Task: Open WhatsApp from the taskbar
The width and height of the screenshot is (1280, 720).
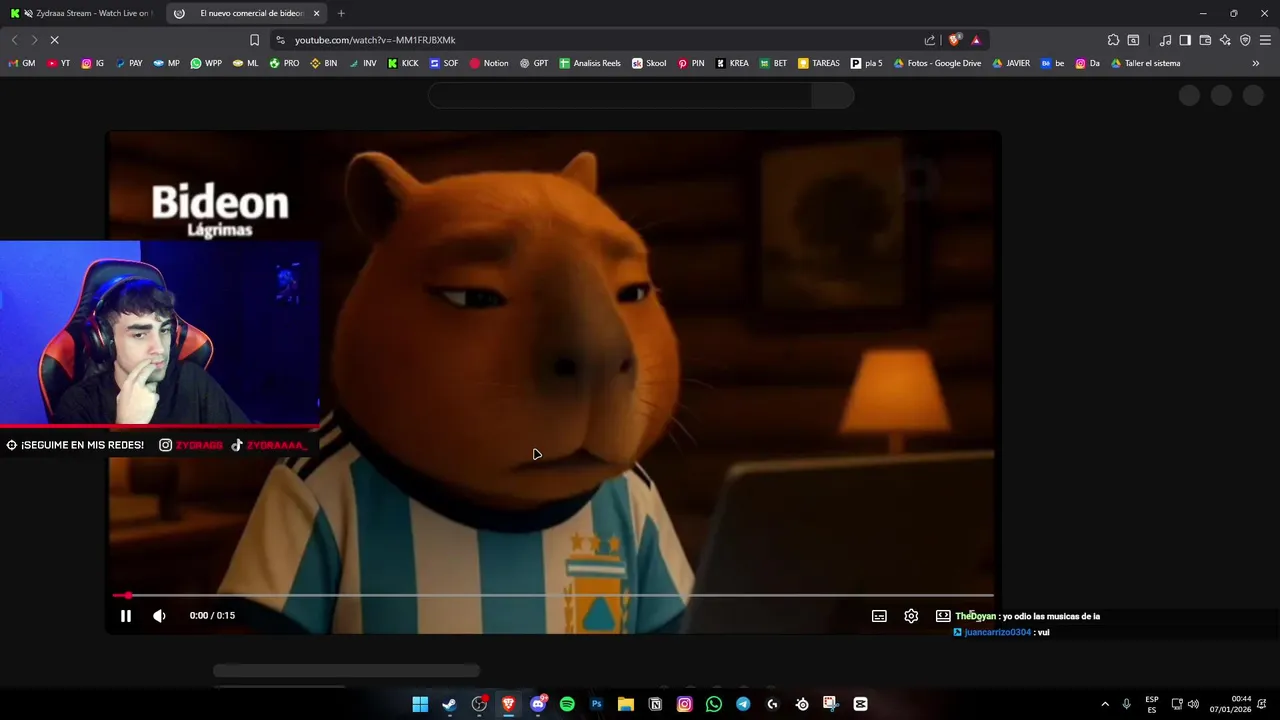Action: click(714, 704)
